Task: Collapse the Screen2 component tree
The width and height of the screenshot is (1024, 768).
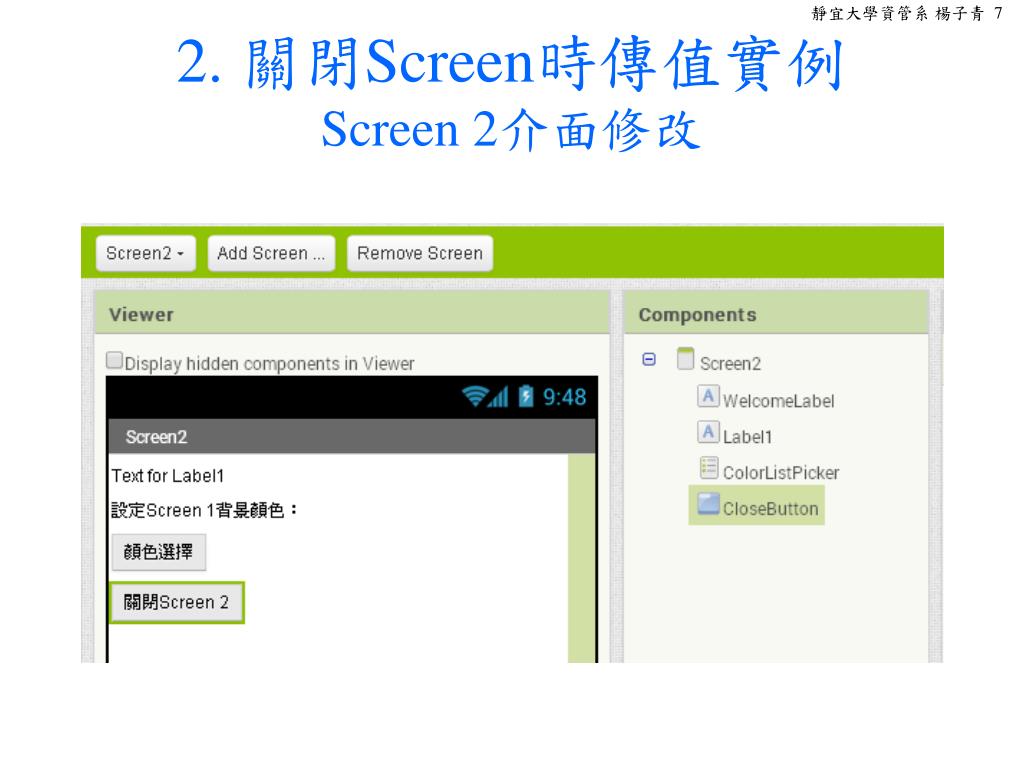Action: pyautogui.click(x=648, y=359)
